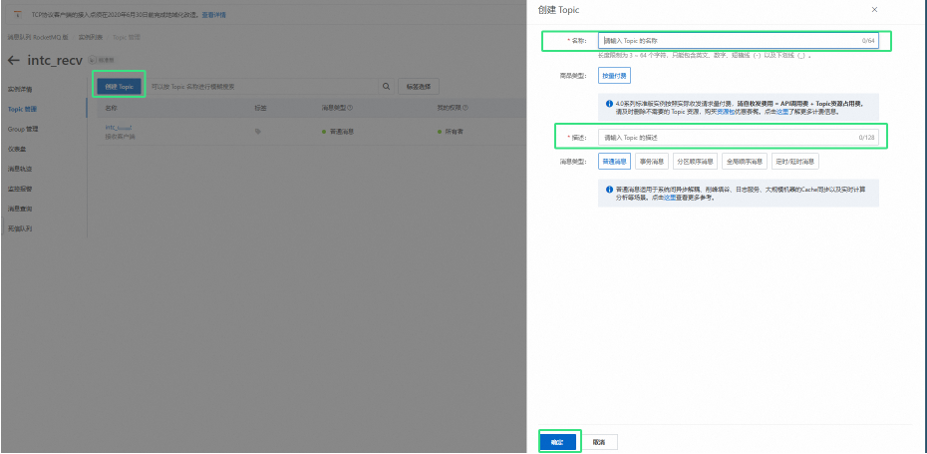Open Group 管理 in the left sidebar
Viewport: 927px width, 454px height.
tap(23, 129)
